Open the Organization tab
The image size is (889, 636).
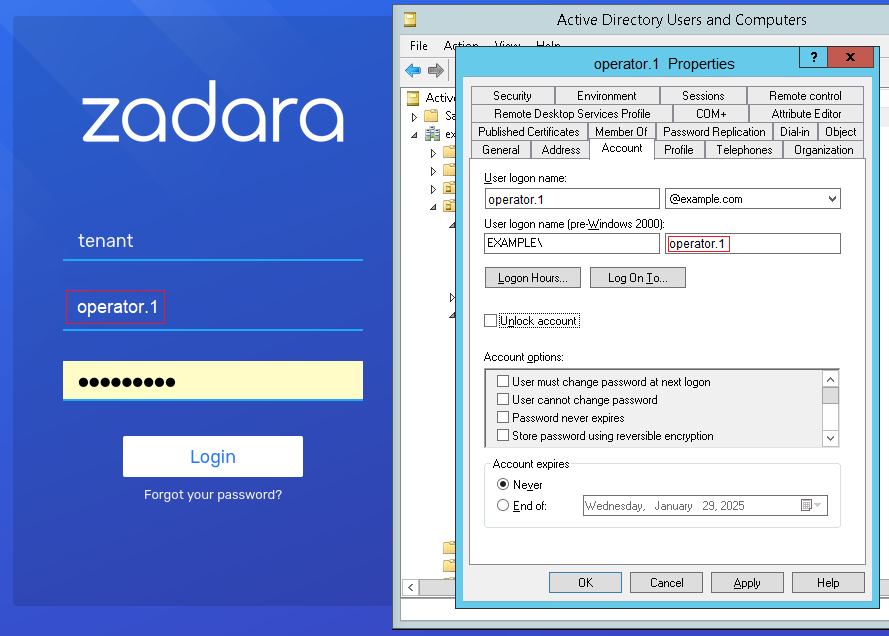tap(823, 150)
